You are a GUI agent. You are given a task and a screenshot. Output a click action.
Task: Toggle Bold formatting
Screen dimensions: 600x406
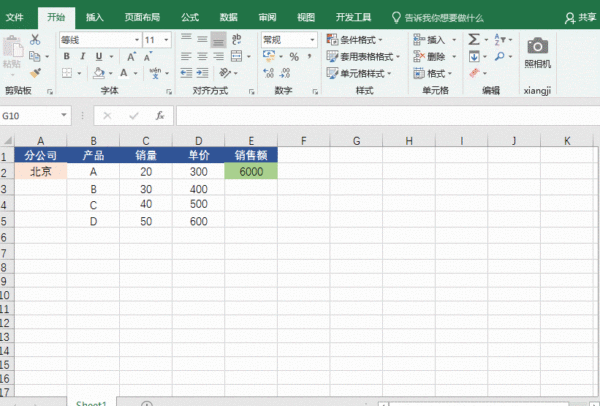coord(67,56)
